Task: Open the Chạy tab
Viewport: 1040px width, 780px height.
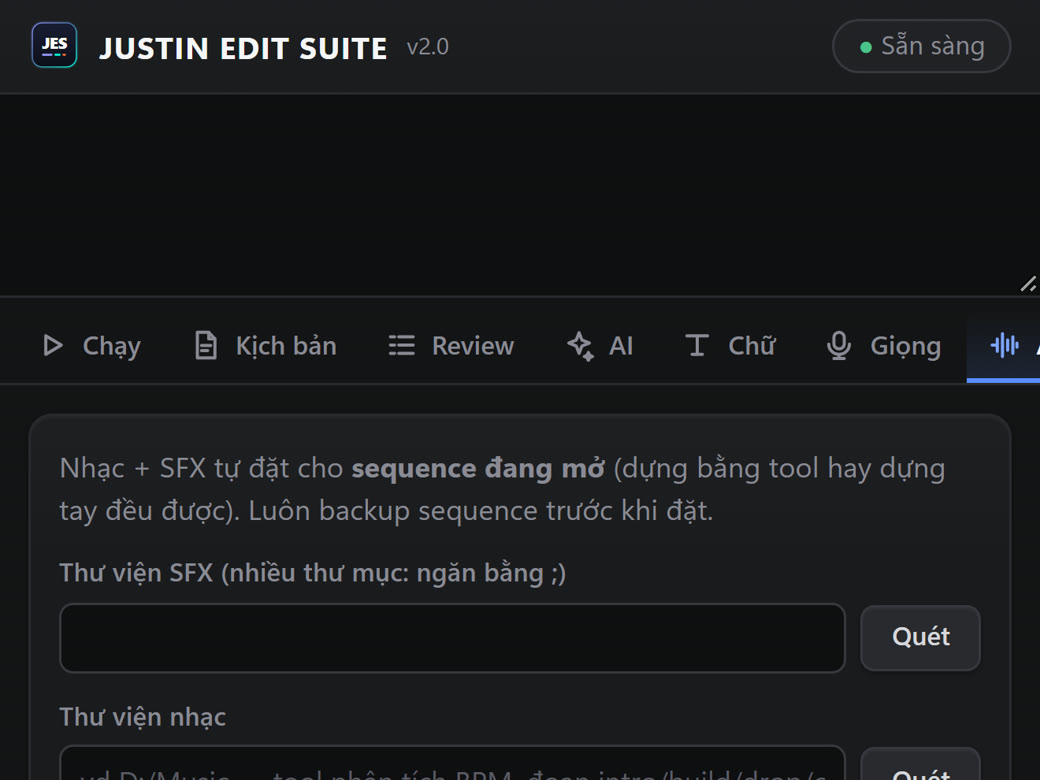Action: click(92, 346)
